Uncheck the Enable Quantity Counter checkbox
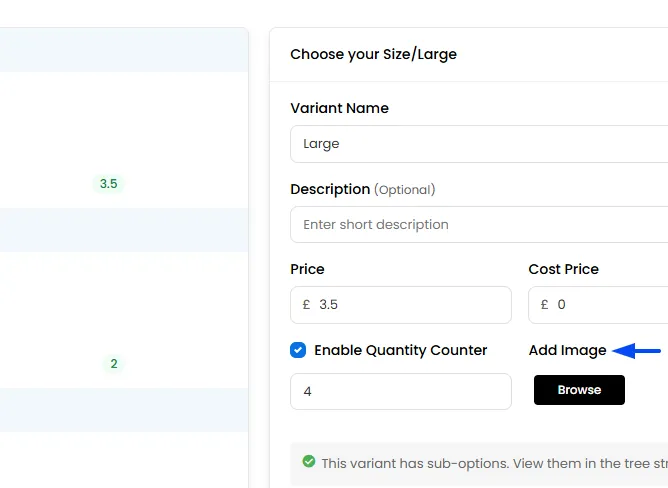The image size is (668, 488). tap(298, 350)
